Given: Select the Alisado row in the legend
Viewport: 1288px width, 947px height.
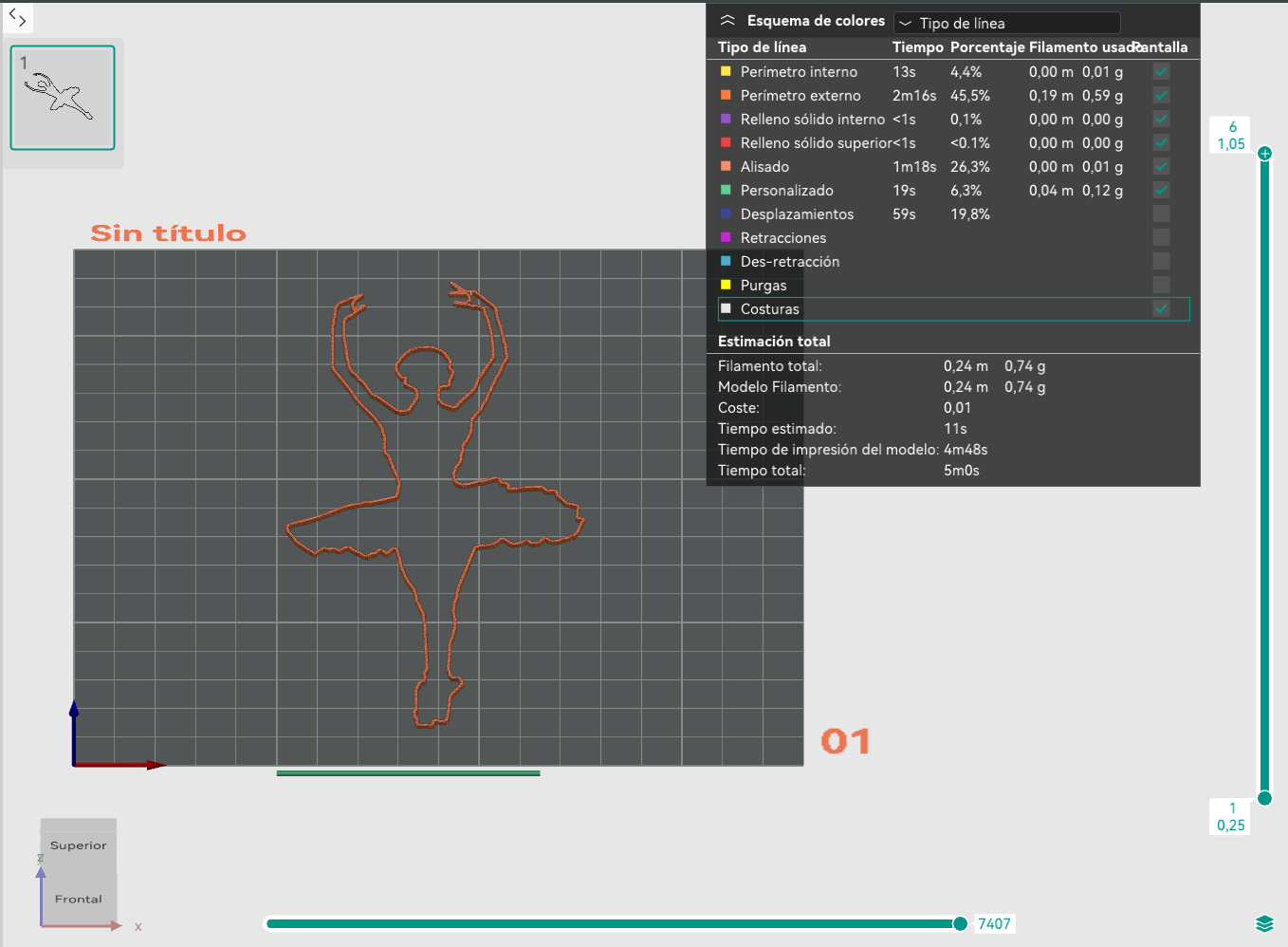Looking at the screenshot, I should (x=953, y=166).
